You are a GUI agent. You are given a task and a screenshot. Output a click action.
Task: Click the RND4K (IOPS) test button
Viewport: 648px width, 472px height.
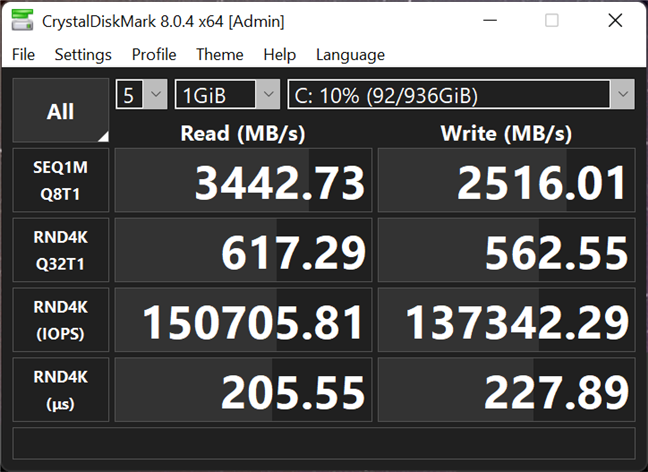coord(61,320)
